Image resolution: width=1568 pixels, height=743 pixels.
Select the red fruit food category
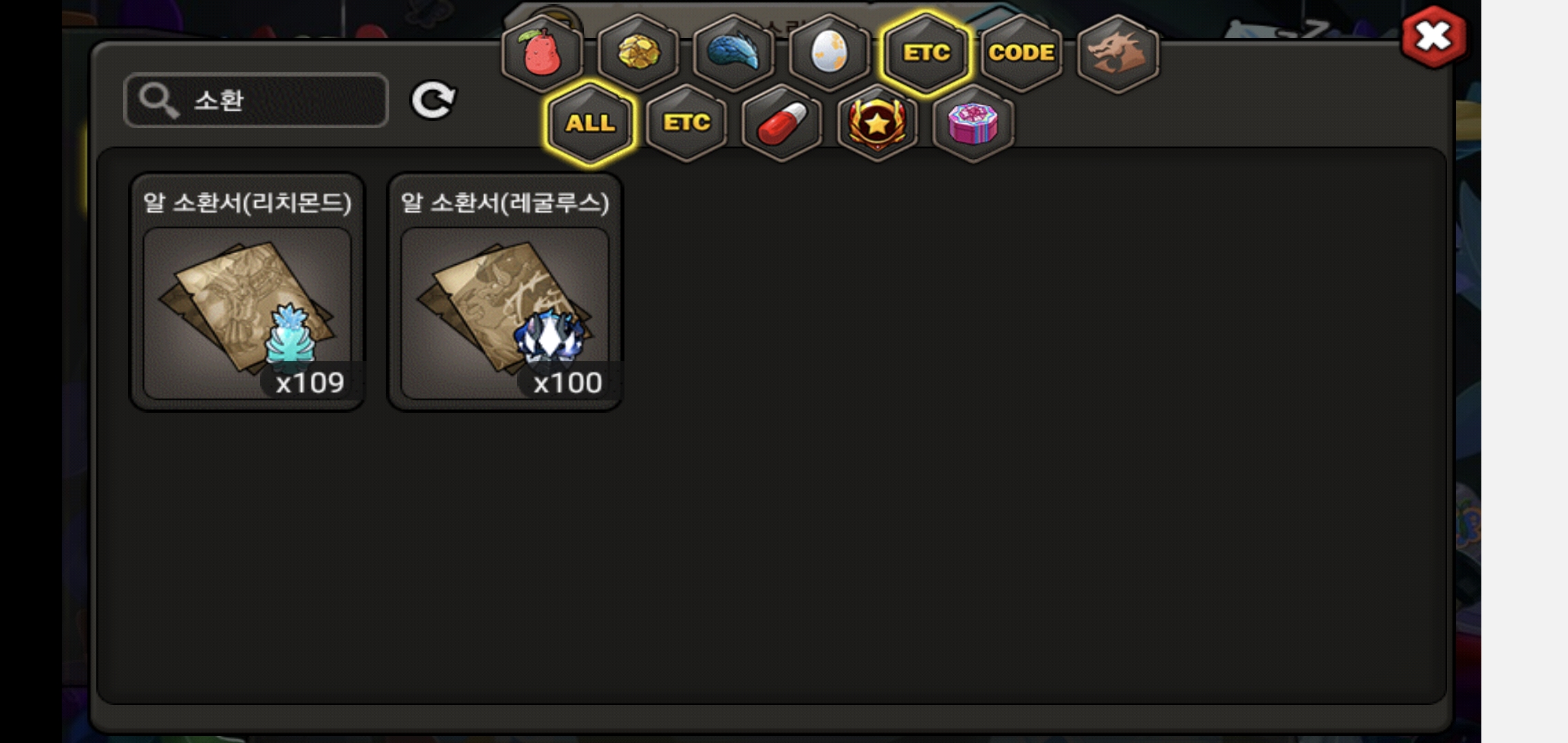pyautogui.click(x=543, y=53)
